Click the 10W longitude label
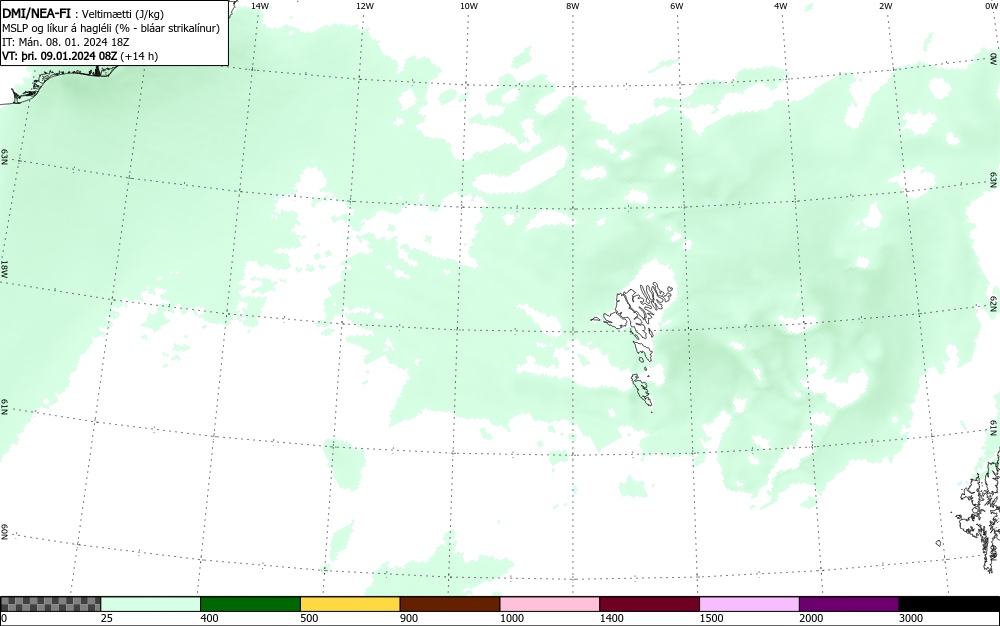This screenshot has width=1000, height=626. tap(469, 6)
